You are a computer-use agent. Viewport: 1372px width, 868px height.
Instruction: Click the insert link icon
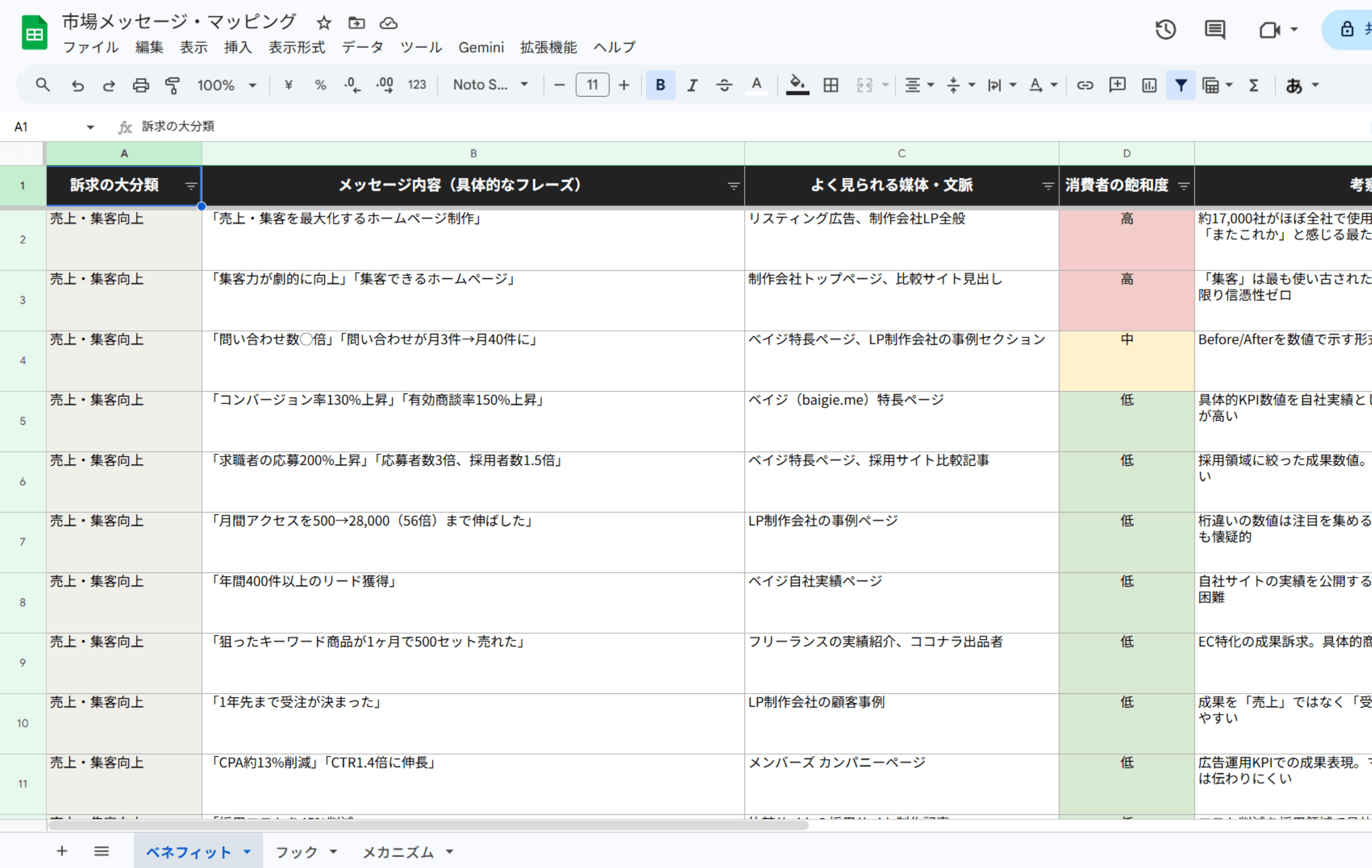pyautogui.click(x=1085, y=84)
